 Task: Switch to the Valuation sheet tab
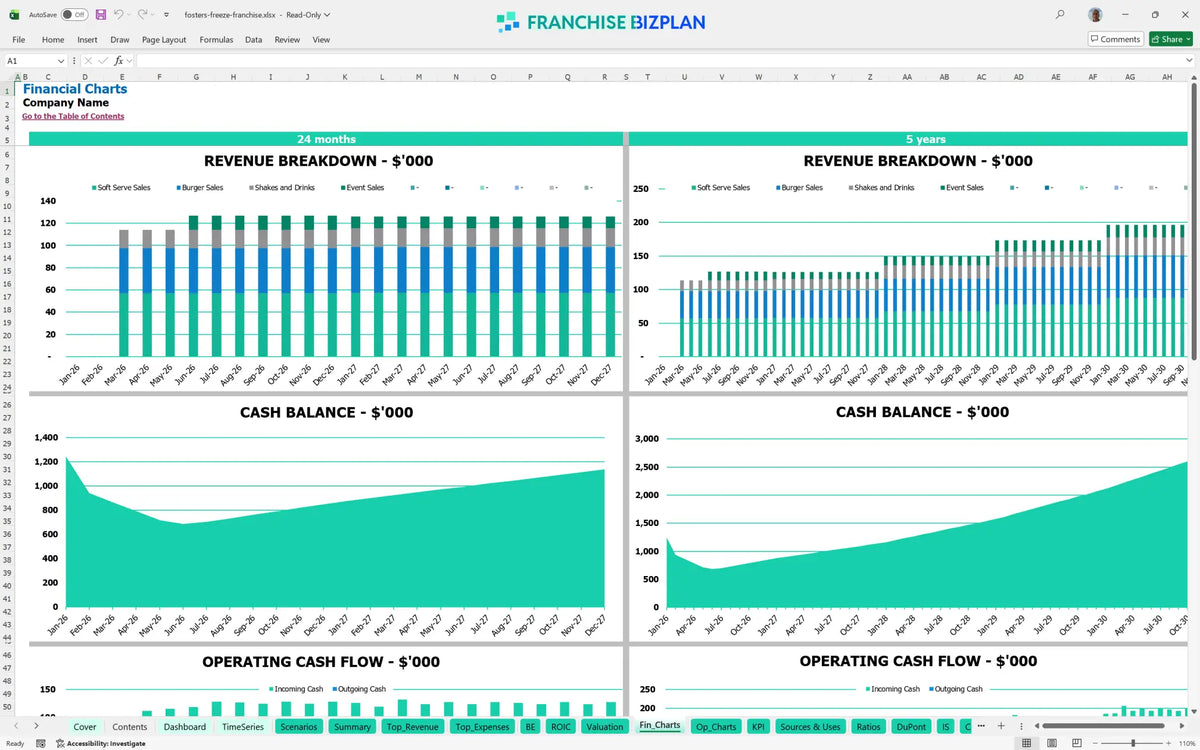pyautogui.click(x=605, y=727)
